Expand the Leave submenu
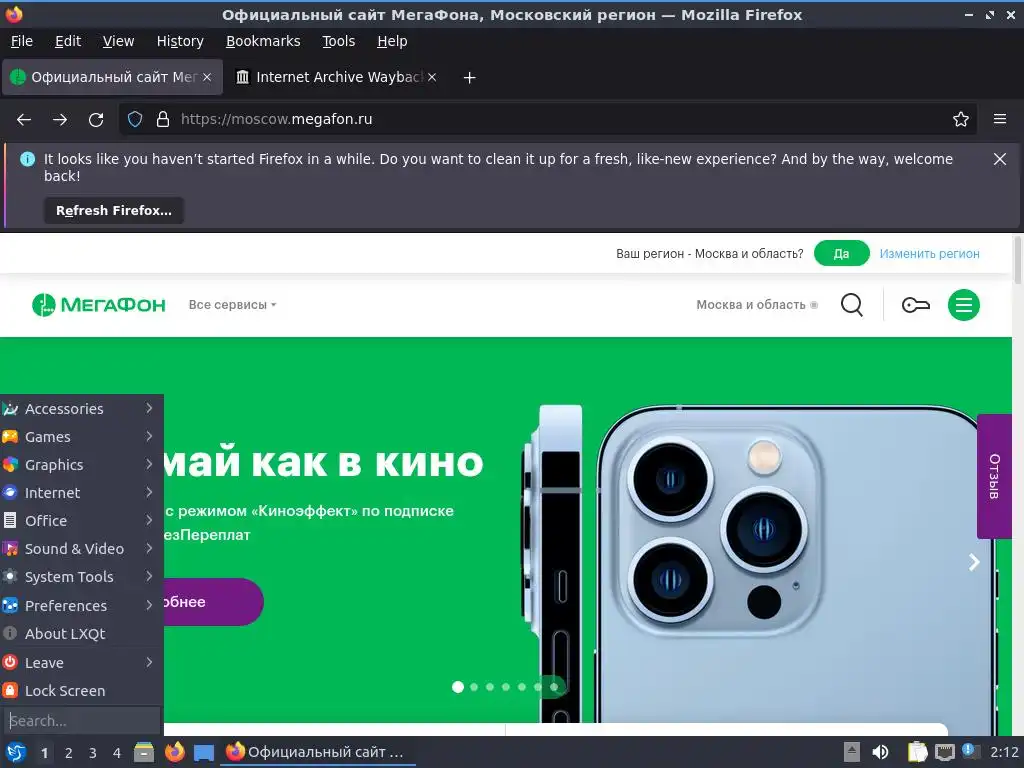This screenshot has width=1024, height=768. [80, 663]
